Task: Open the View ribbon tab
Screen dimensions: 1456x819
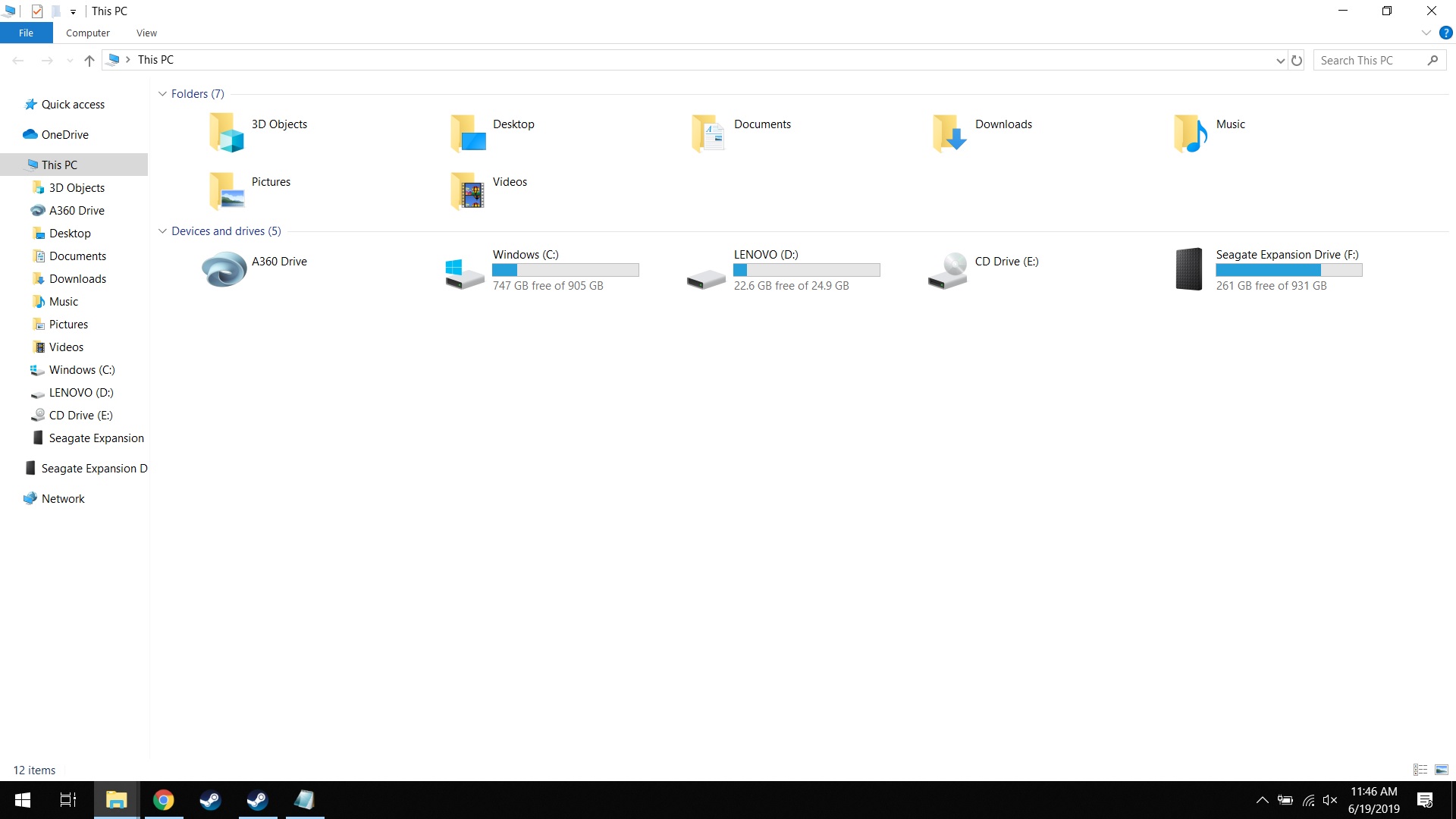Action: click(146, 33)
